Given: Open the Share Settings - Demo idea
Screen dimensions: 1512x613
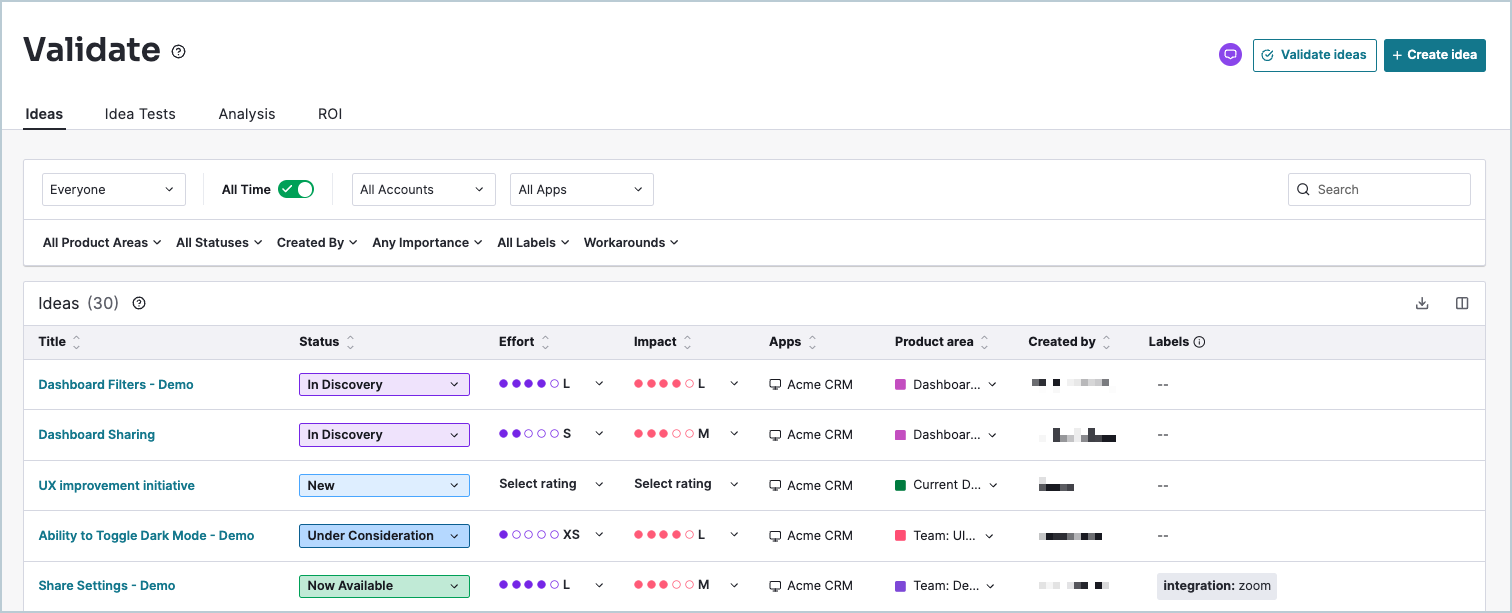Looking at the screenshot, I should (107, 586).
